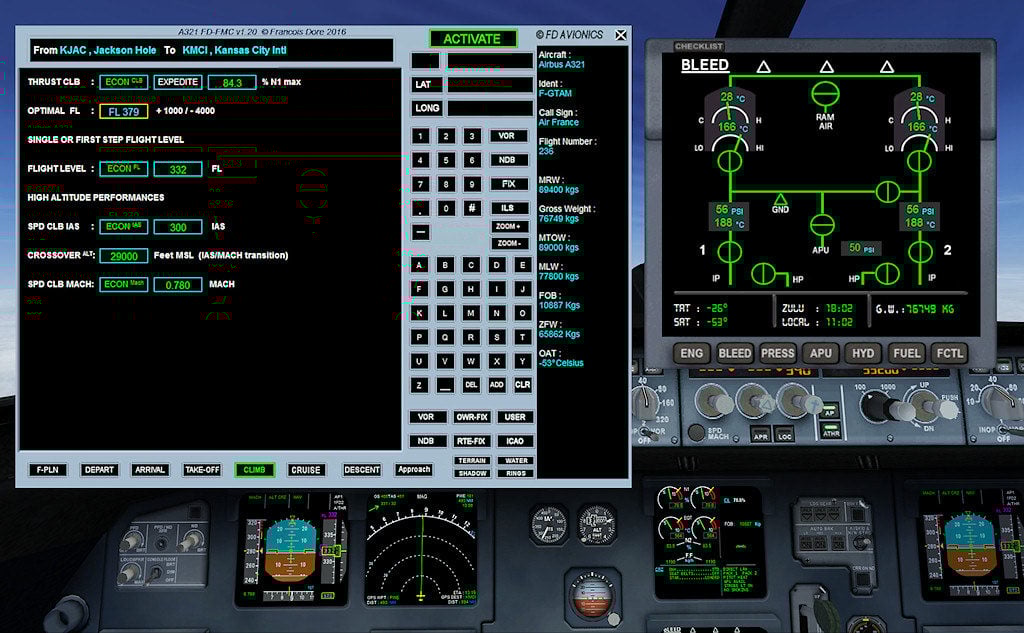Screen dimensions: 1024x633
Task: Toggle the RINGS map overlay
Action: tap(516, 474)
